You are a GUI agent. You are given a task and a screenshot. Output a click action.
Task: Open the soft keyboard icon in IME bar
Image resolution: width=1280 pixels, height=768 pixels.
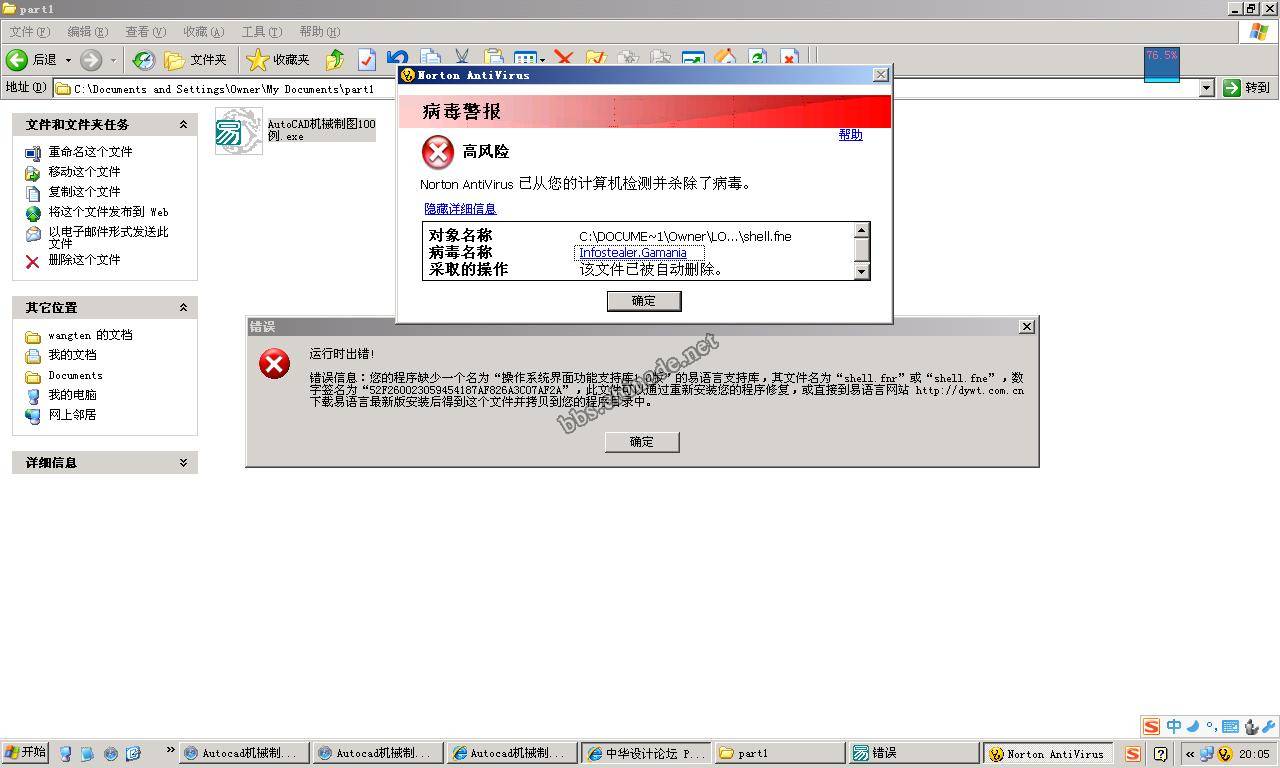(1231, 727)
